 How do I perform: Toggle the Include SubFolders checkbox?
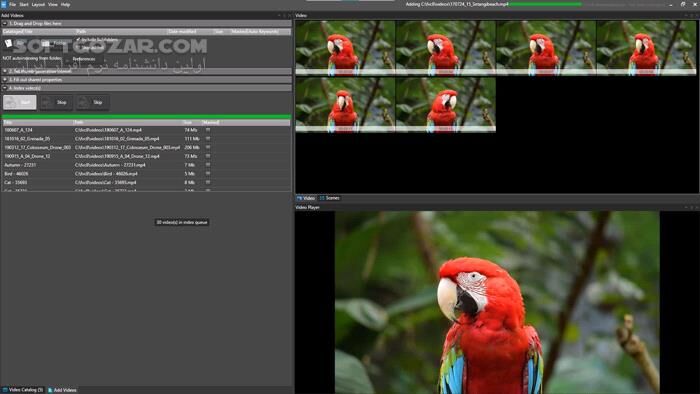[78, 40]
